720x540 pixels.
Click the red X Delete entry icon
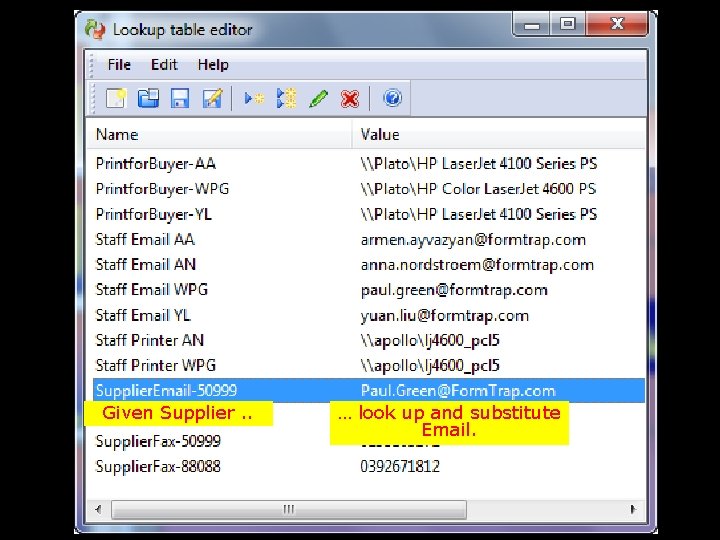click(x=350, y=99)
